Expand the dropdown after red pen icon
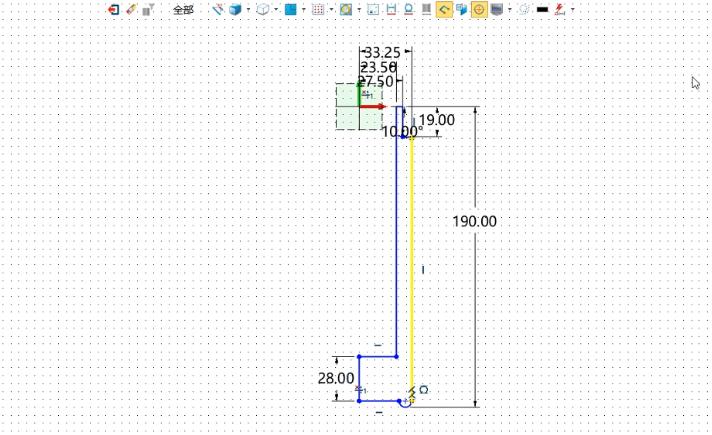This screenshot has width=712, height=435. tap(572, 9)
